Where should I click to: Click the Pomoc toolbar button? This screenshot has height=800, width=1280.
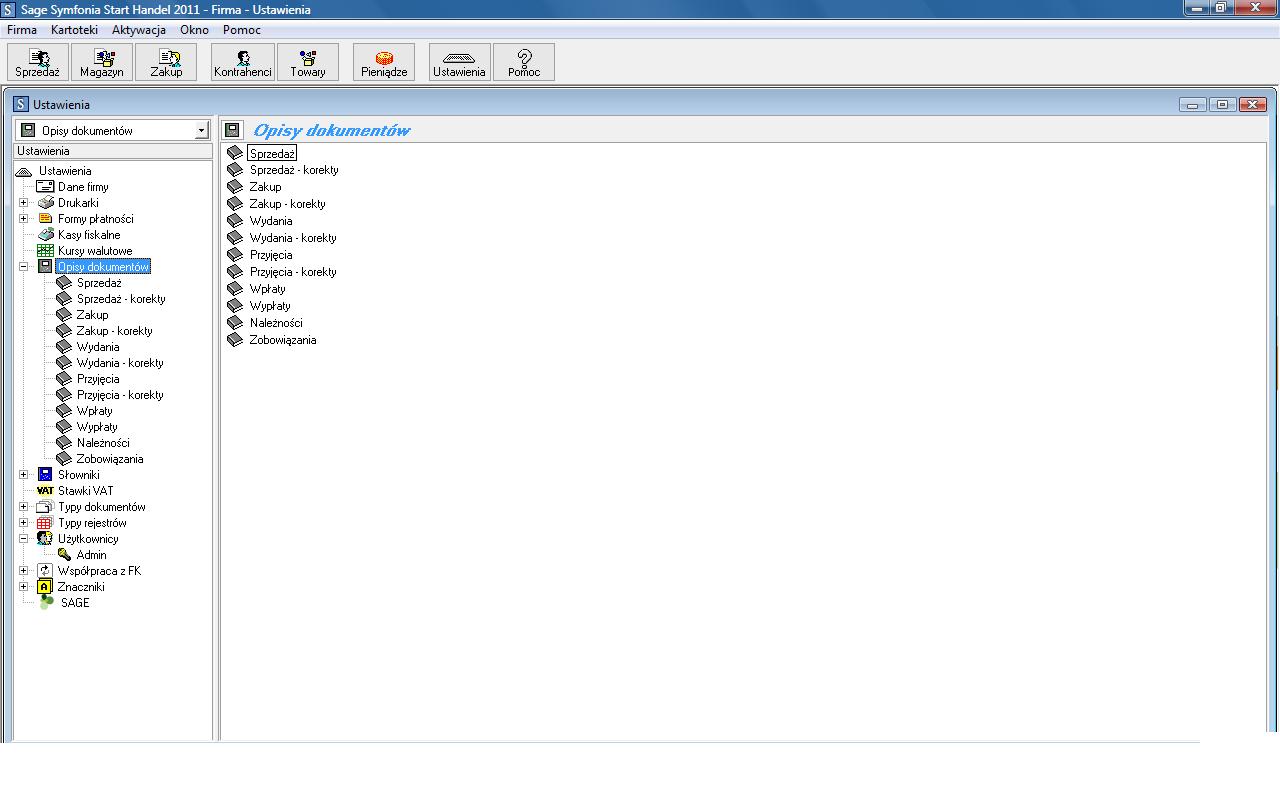point(524,62)
